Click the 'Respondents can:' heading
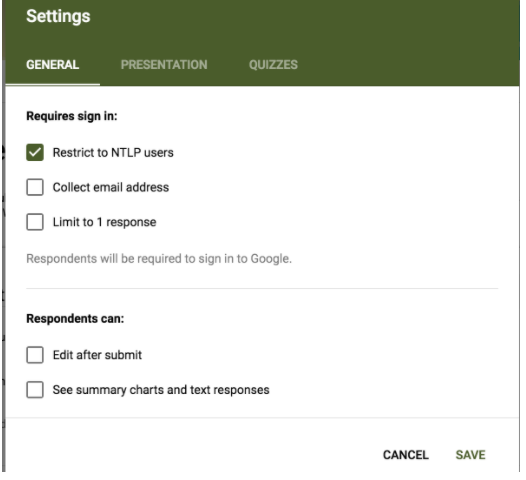 point(75,319)
